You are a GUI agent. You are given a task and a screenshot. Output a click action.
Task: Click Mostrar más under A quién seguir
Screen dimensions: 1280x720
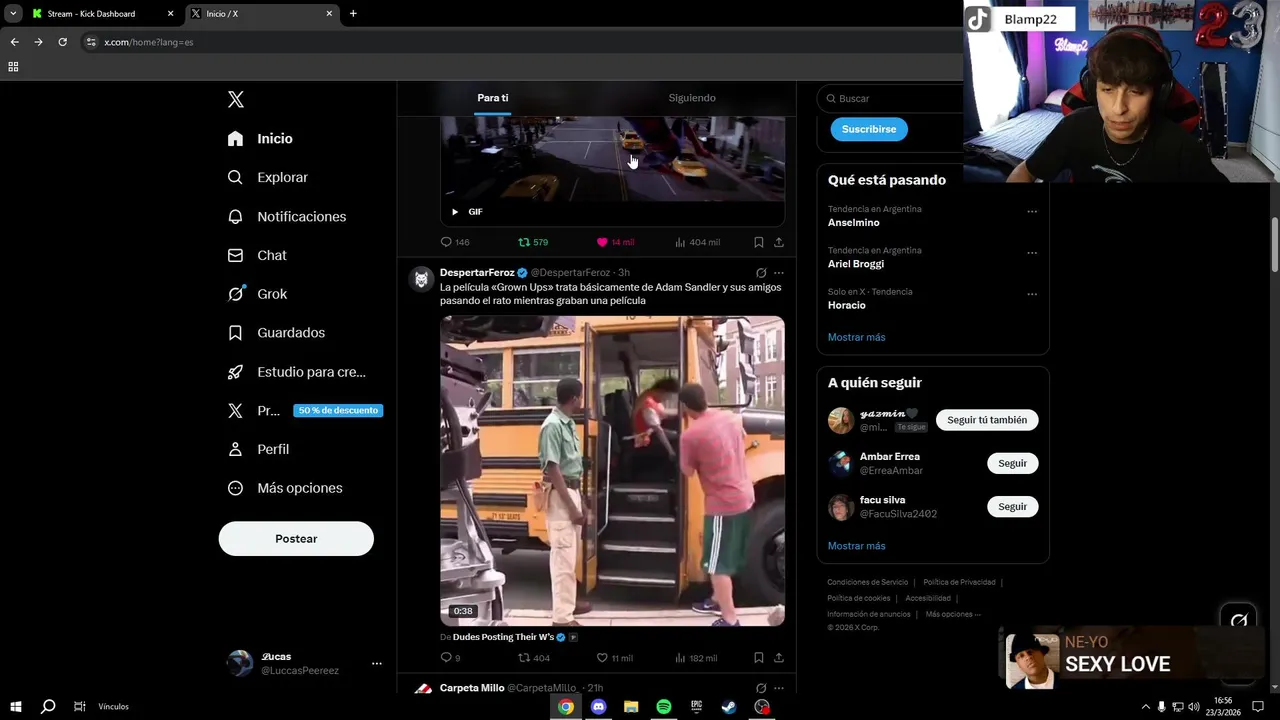click(x=857, y=546)
